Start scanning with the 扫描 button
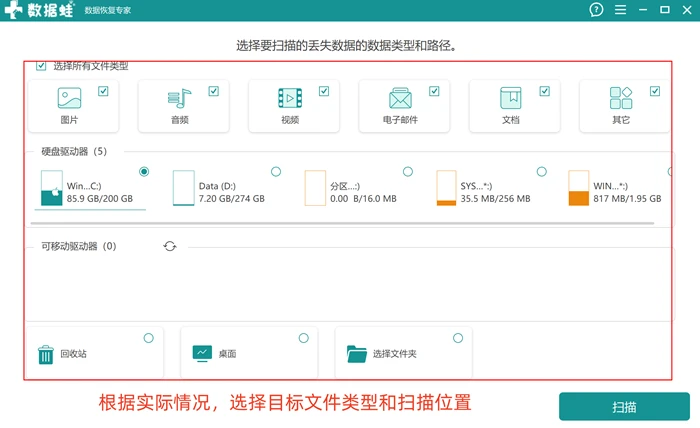The height and width of the screenshot is (428, 700). click(624, 407)
